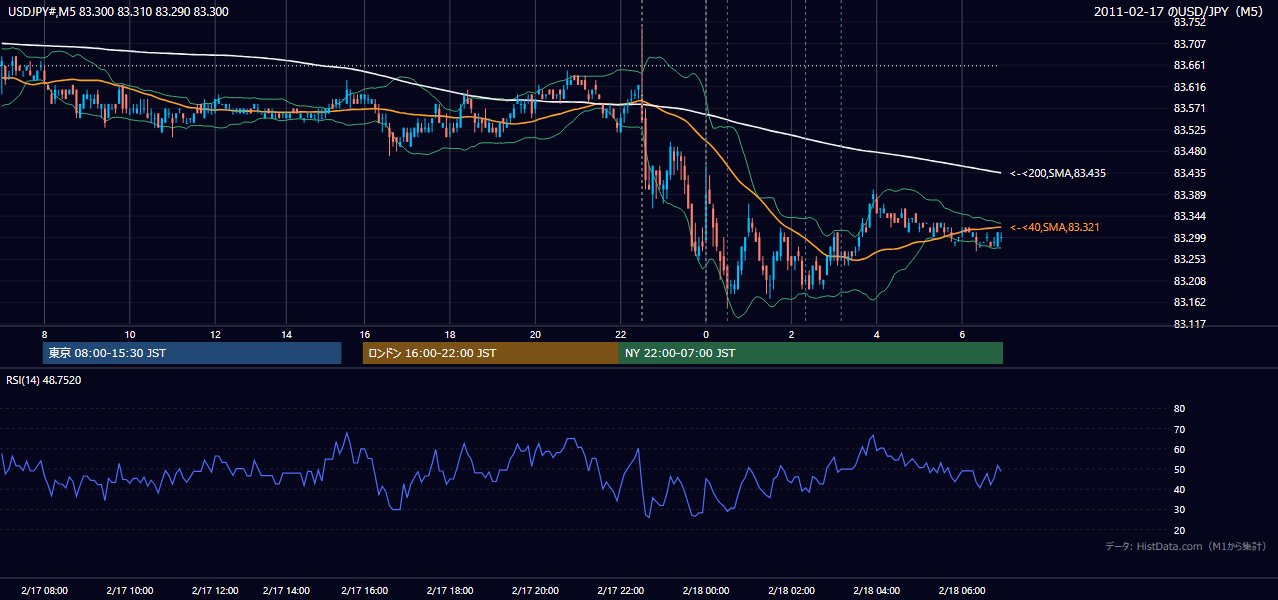Click the price axis label 83.253
1278x600 pixels.
pos(1188,259)
